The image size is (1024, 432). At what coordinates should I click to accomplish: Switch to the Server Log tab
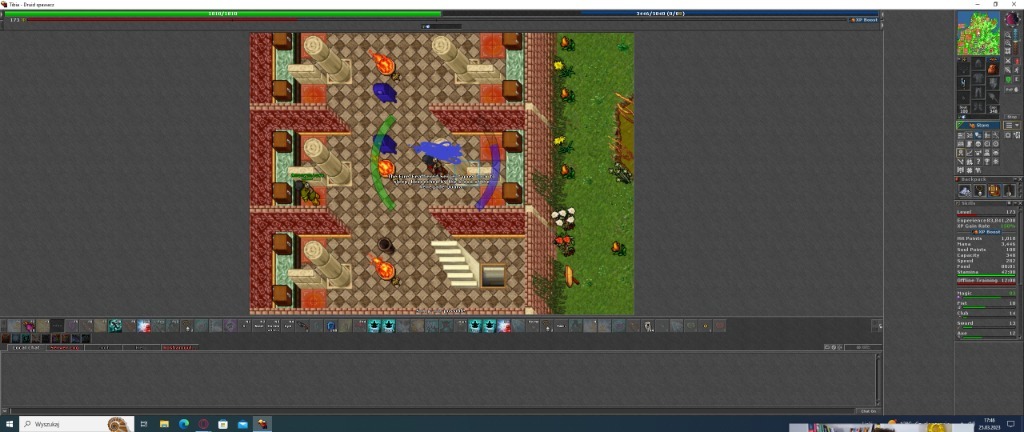pyautogui.click(x=64, y=347)
